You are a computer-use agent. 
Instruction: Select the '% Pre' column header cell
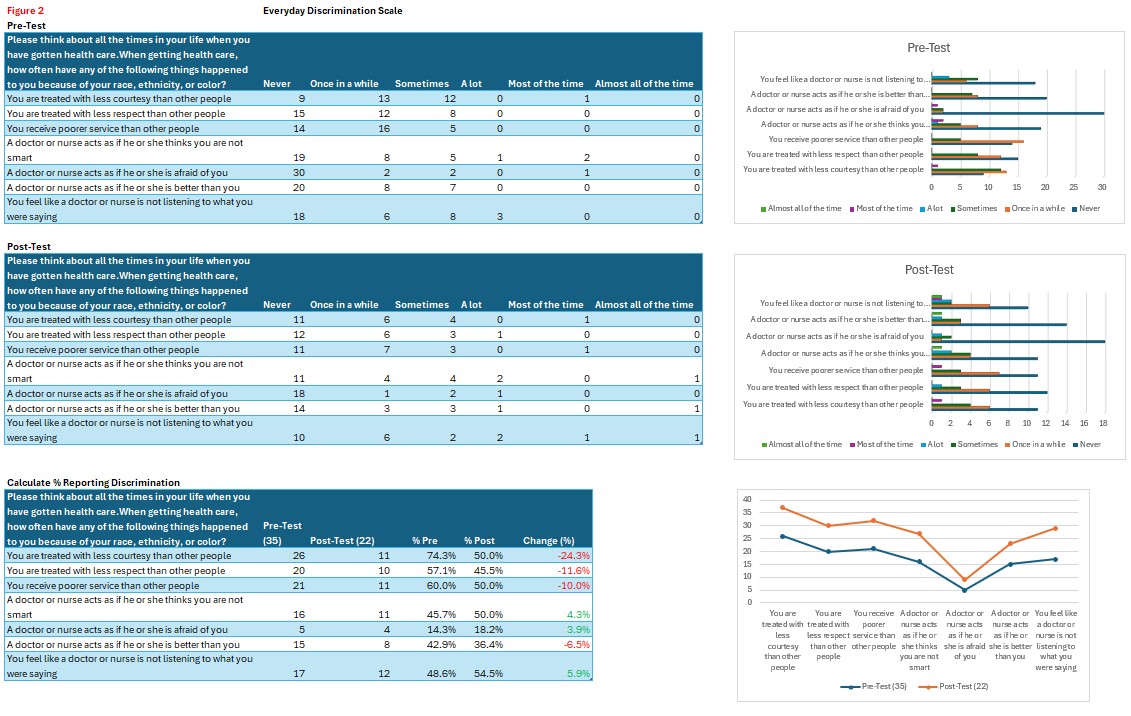(424, 541)
